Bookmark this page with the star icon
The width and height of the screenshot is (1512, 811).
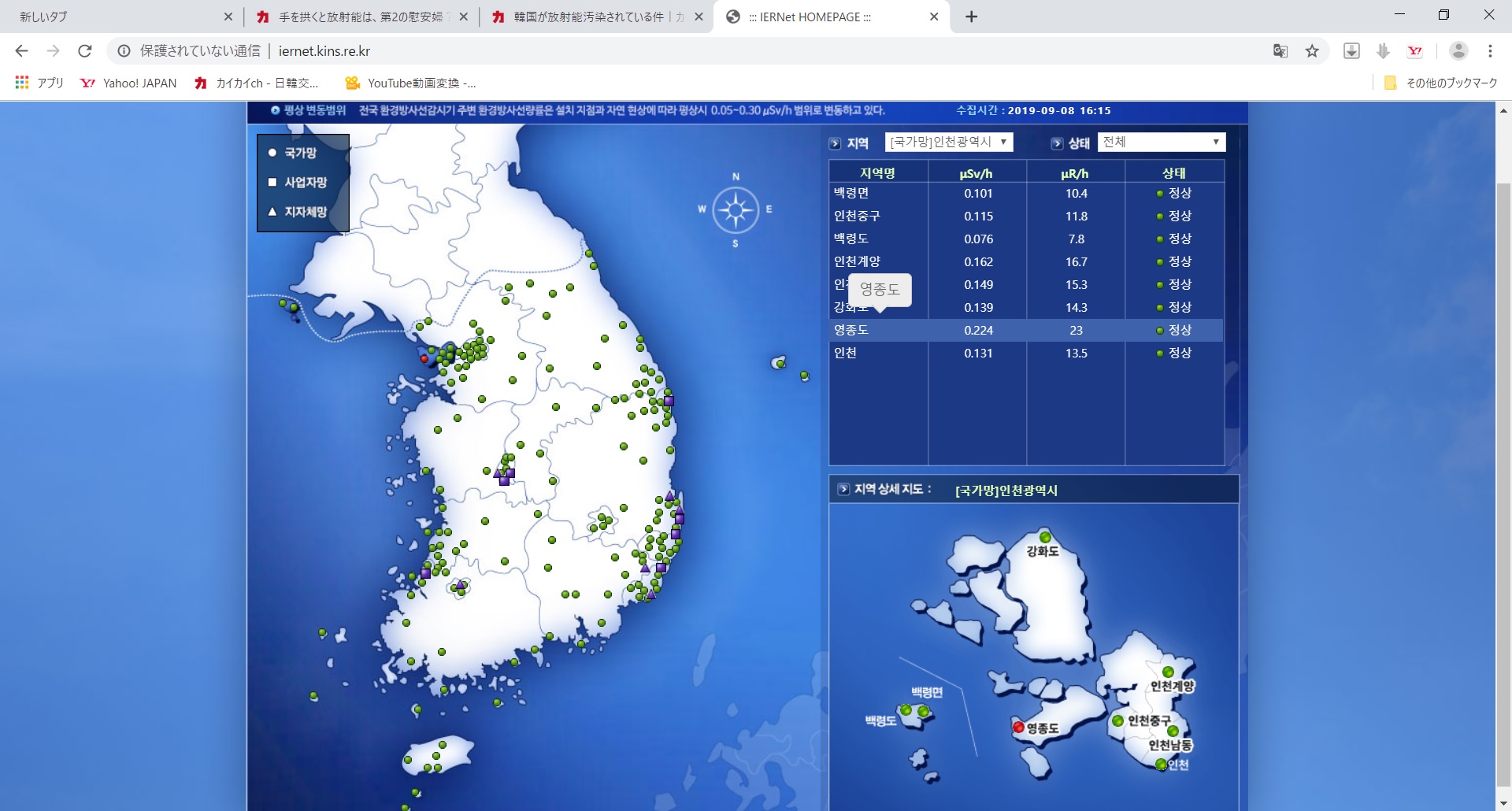click(1312, 51)
